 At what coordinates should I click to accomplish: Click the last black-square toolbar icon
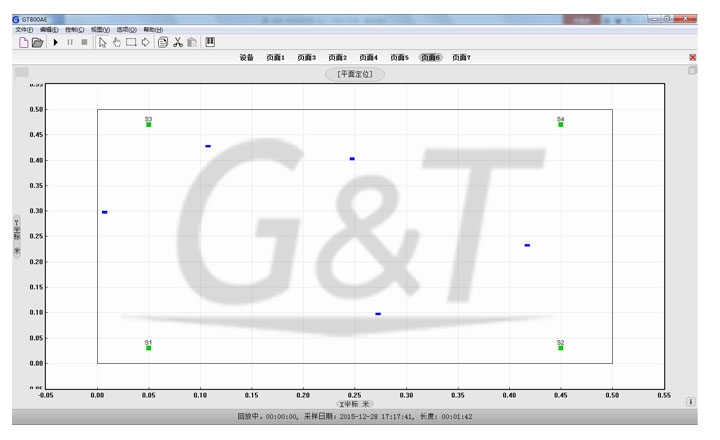pyautogui.click(x=210, y=42)
